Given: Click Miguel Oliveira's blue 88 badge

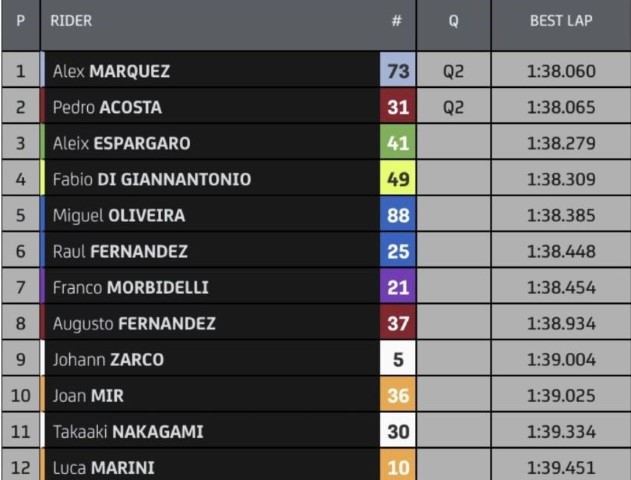Looking at the screenshot, I should pos(398,215).
